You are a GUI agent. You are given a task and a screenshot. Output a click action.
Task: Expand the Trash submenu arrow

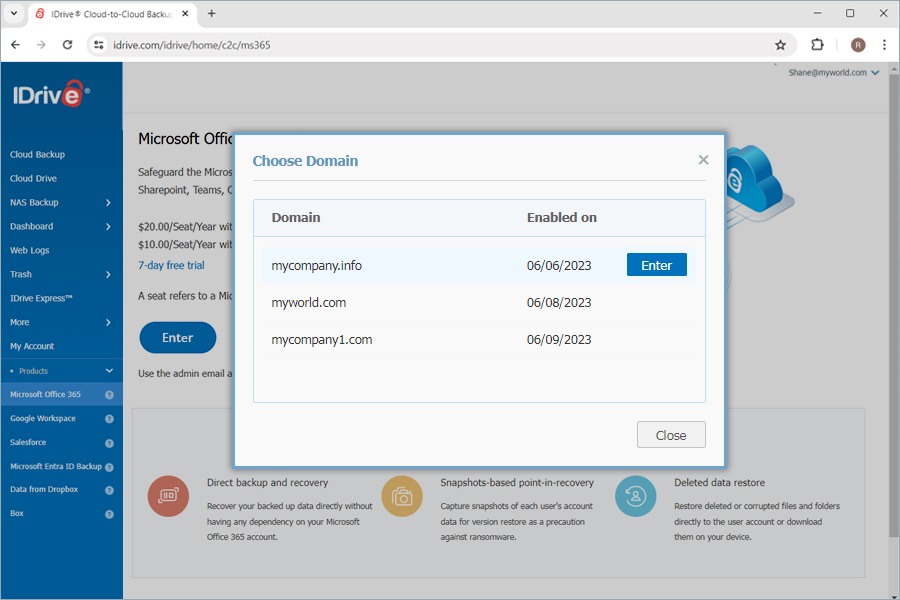pos(108,274)
